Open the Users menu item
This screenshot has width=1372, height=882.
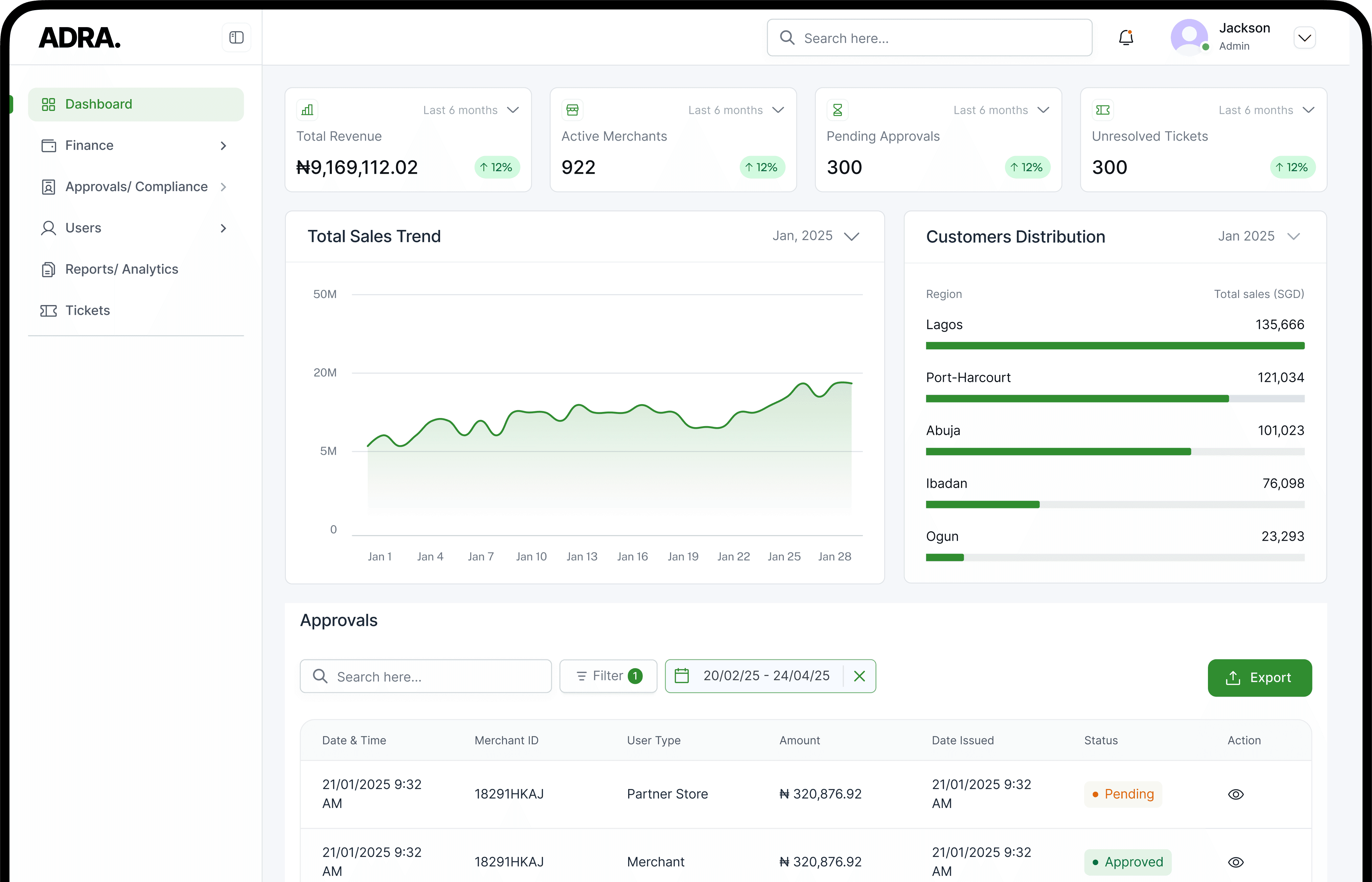click(136, 228)
